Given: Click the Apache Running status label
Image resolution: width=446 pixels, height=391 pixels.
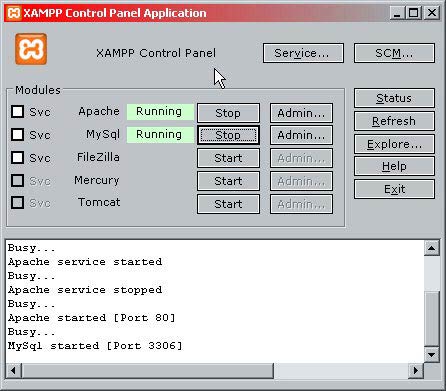Looking at the screenshot, I should click(x=160, y=111).
